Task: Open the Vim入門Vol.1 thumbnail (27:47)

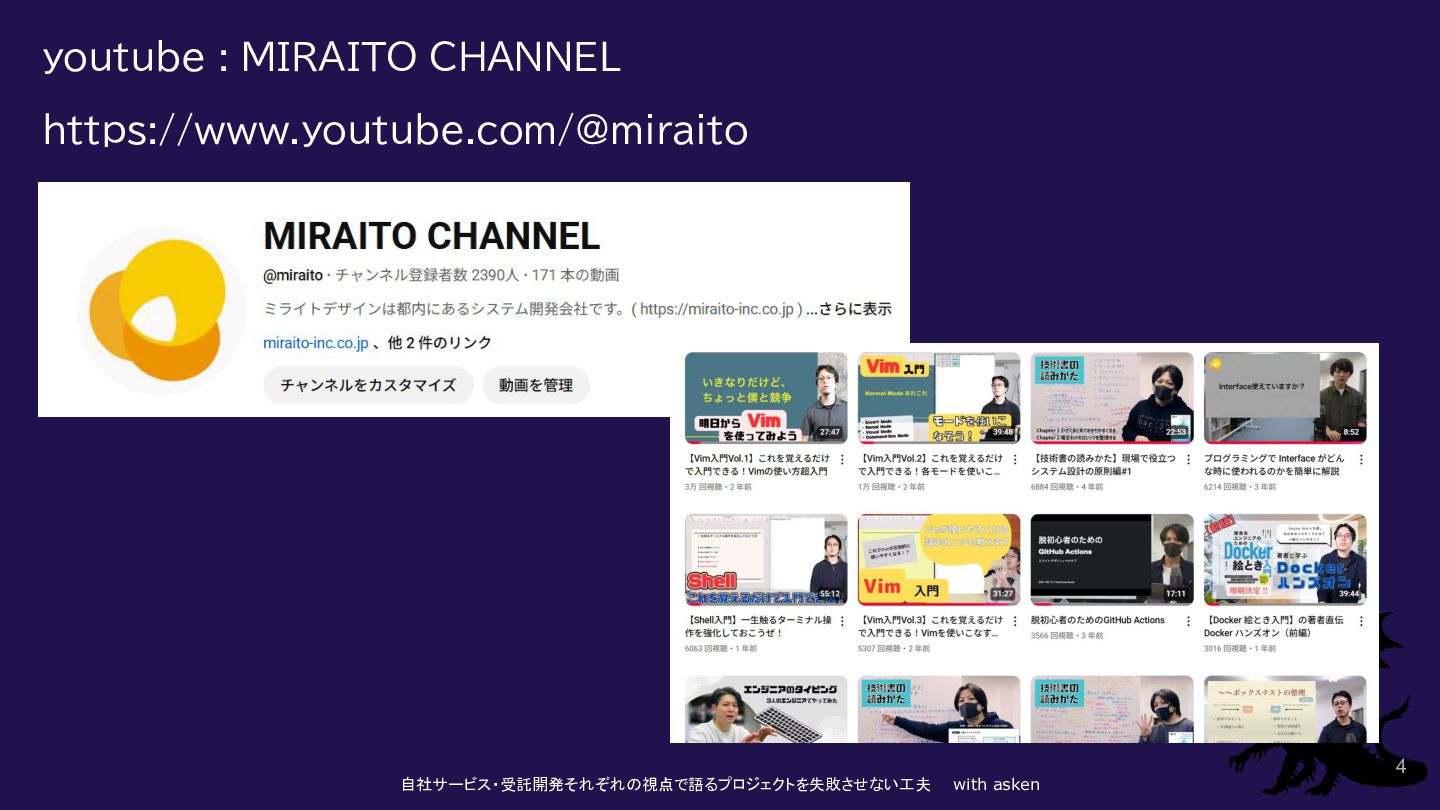Action: tap(766, 398)
